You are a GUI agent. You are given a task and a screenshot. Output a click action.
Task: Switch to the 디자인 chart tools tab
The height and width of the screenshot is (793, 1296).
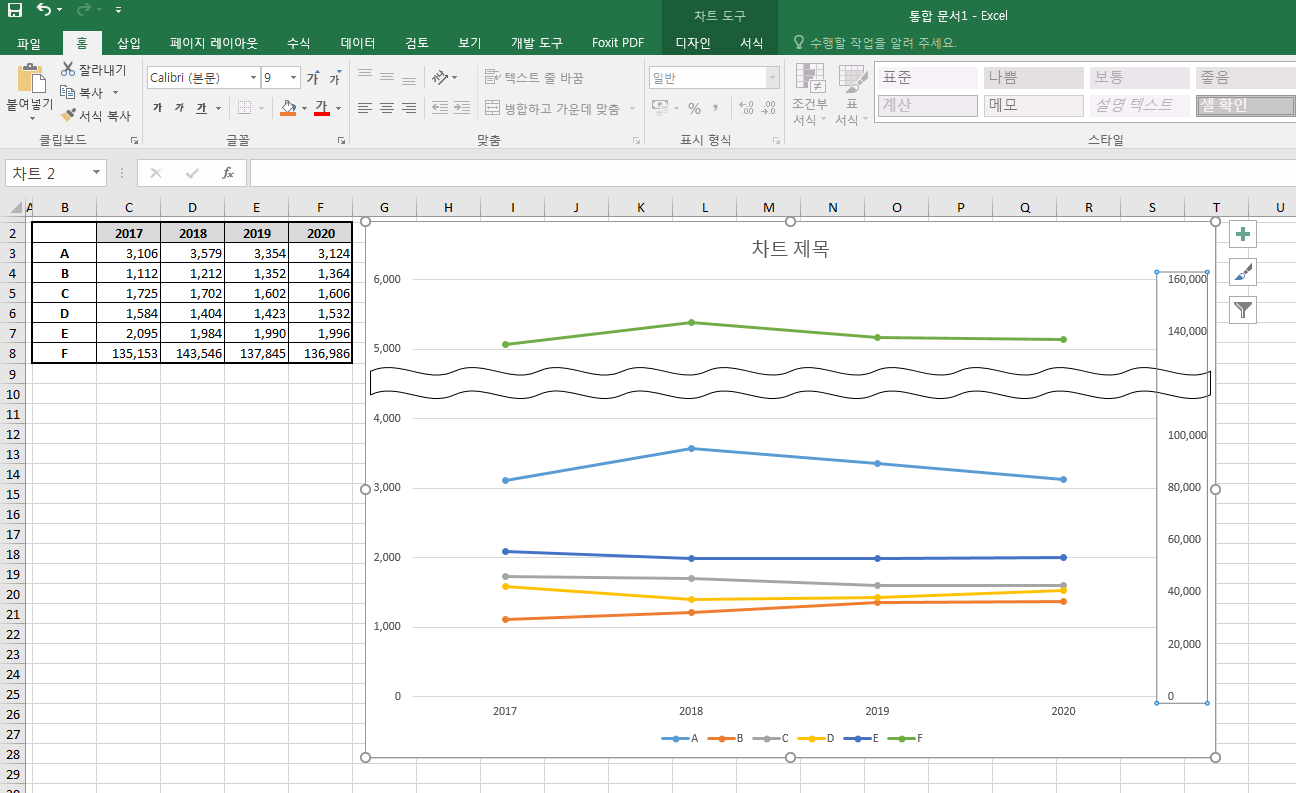tap(693, 43)
